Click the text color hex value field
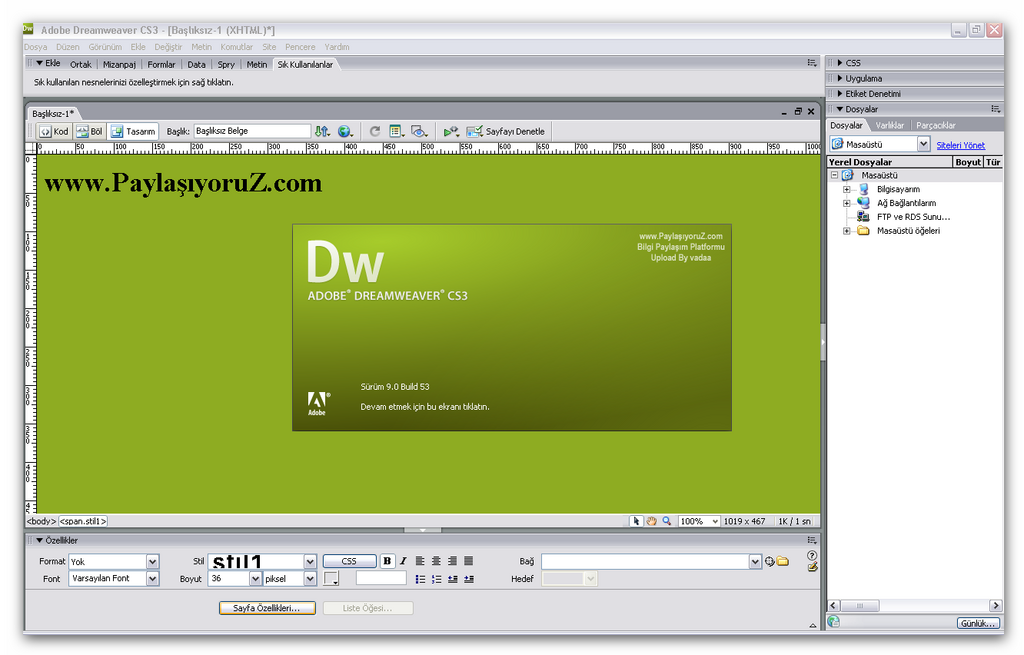This screenshot has width=1024, height=655. tap(381, 579)
